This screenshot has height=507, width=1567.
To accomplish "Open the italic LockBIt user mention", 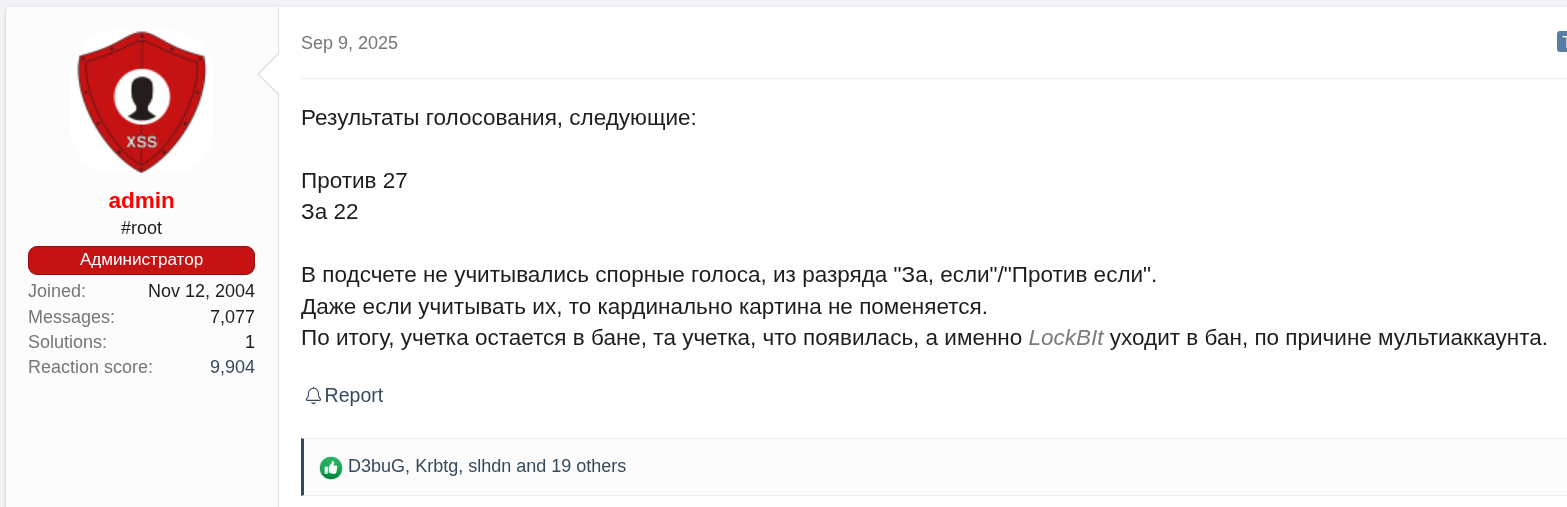I will (x=1065, y=338).
